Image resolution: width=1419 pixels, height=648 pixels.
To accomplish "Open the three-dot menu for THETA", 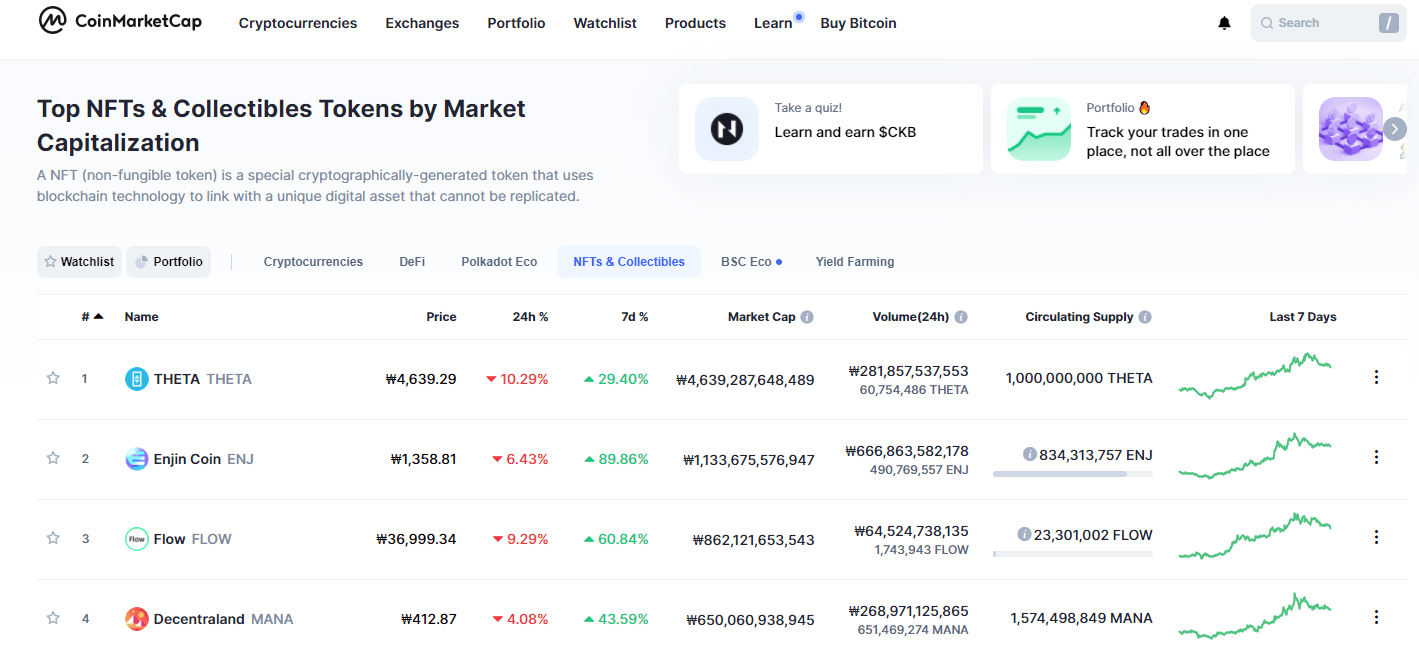I will tap(1376, 377).
